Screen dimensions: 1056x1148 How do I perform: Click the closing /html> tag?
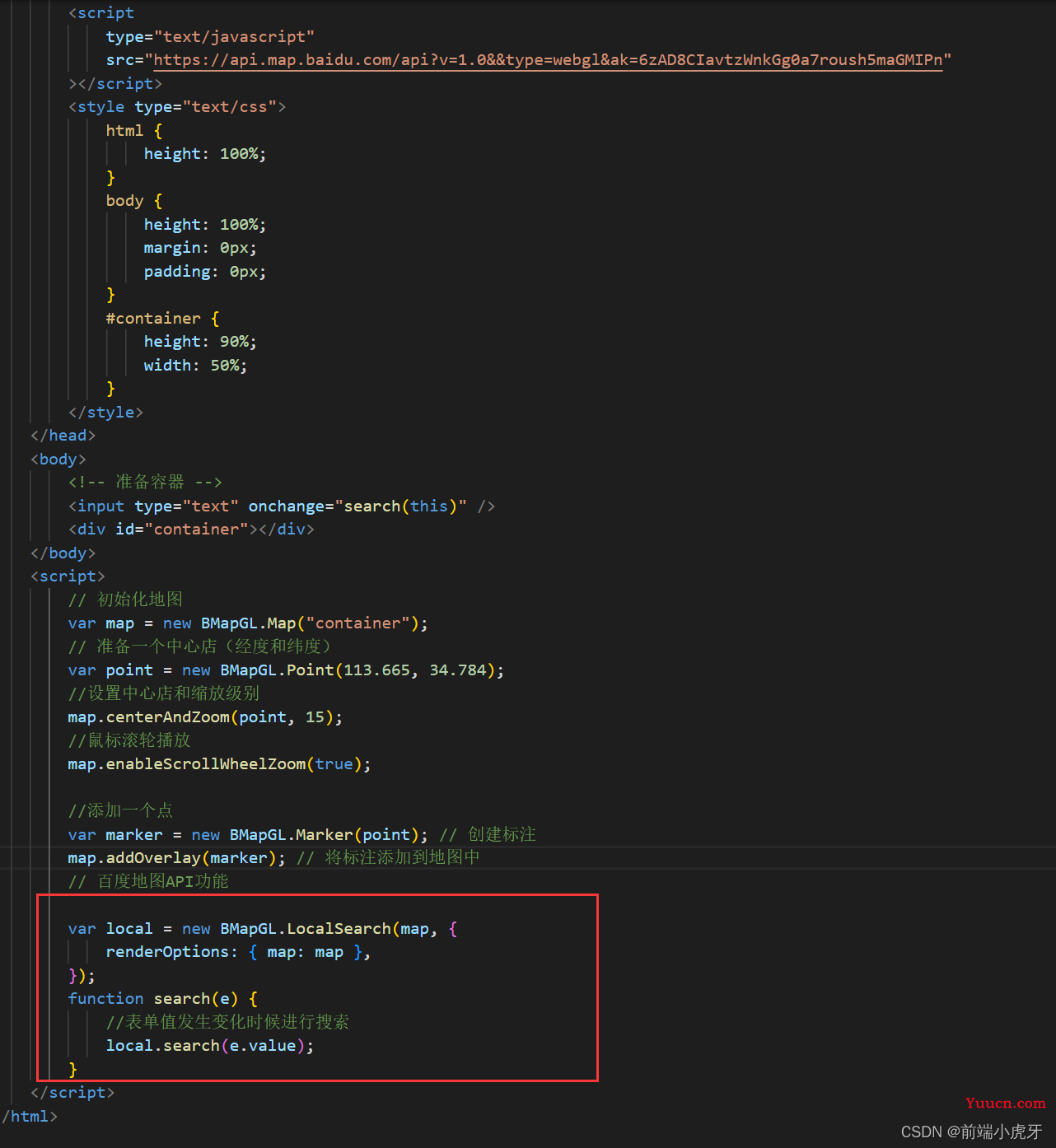click(x=30, y=1117)
